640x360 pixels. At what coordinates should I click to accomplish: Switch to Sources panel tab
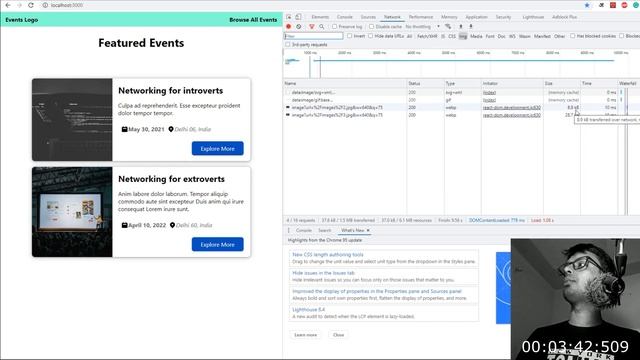(x=368, y=17)
